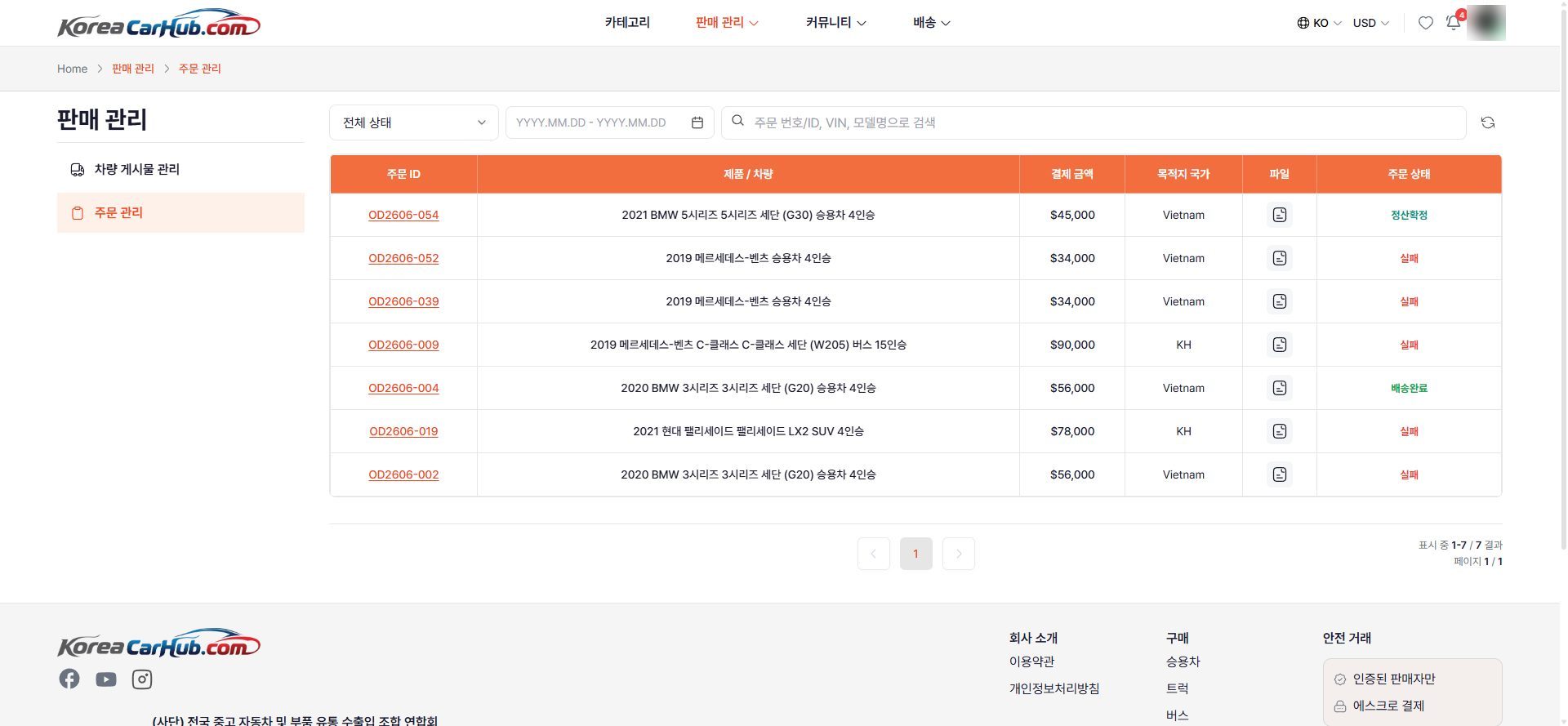
Task: Click the KoreaCarHub.com header logo
Action: coord(158,24)
